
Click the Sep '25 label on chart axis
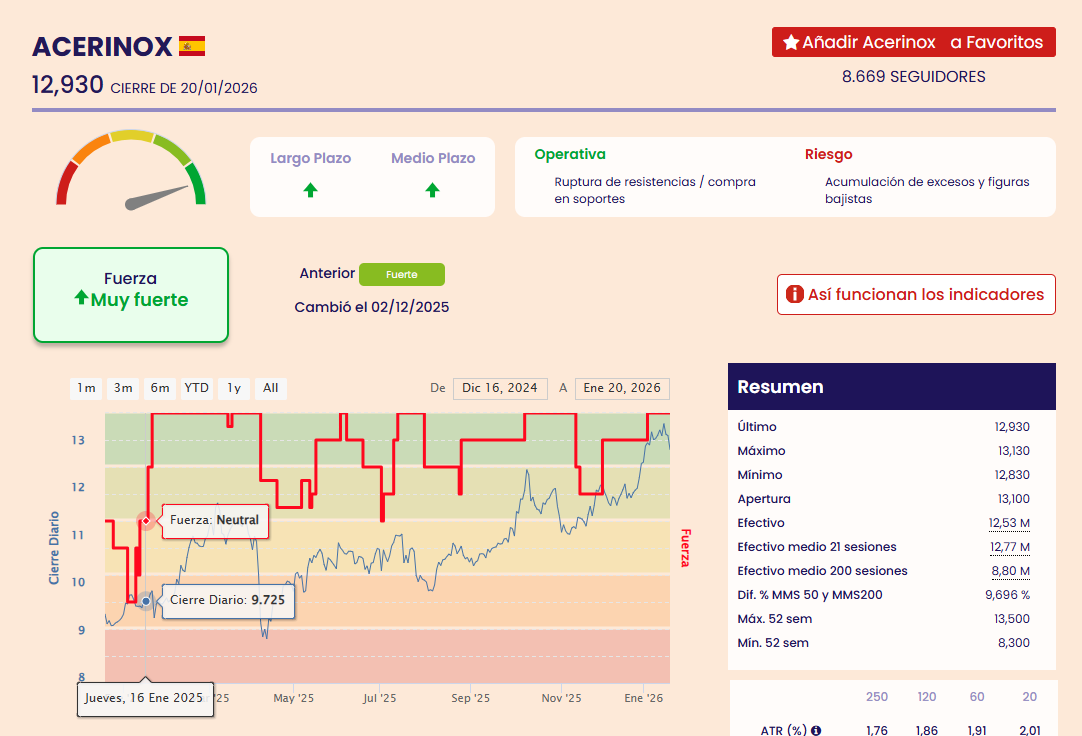point(471,698)
